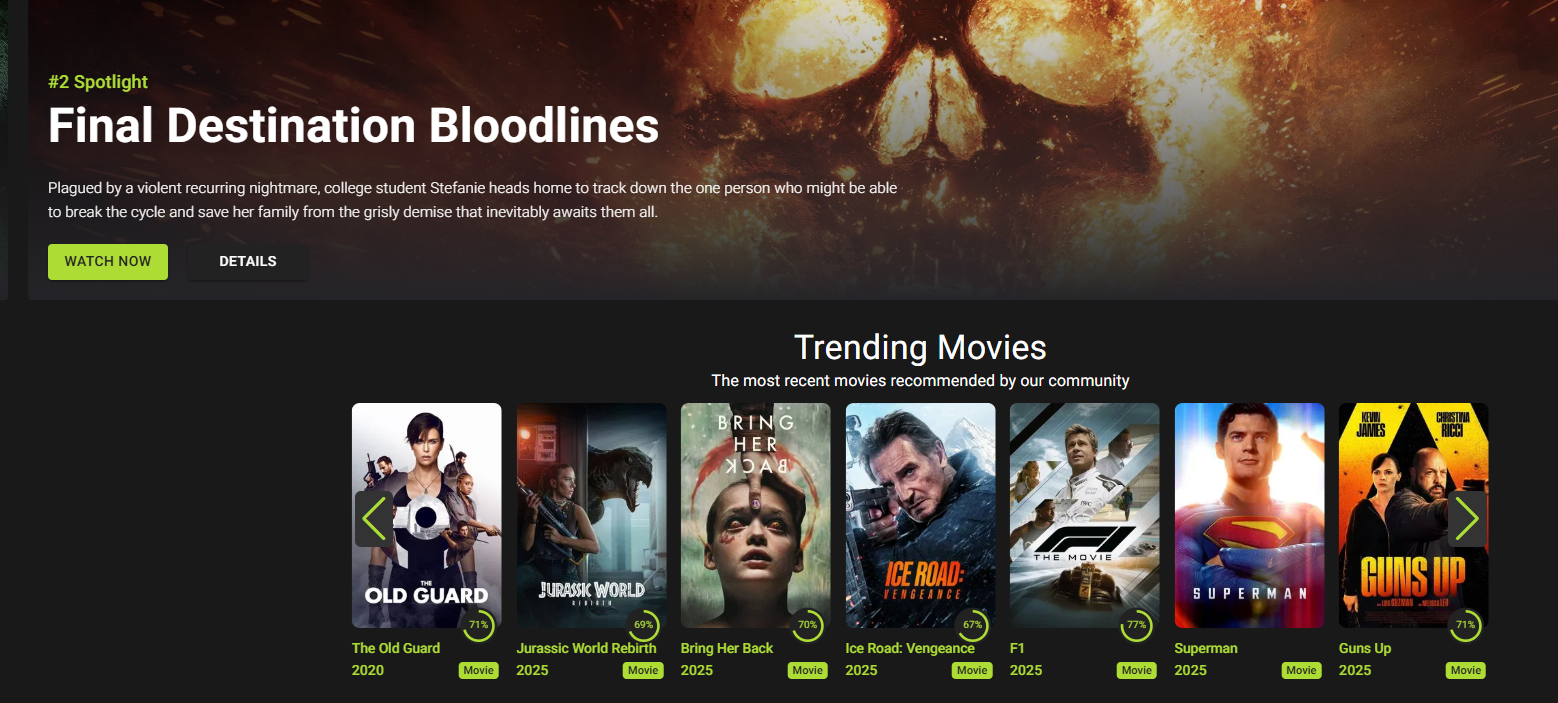Click the 71% rating circle on Guns Up

pos(1465,625)
